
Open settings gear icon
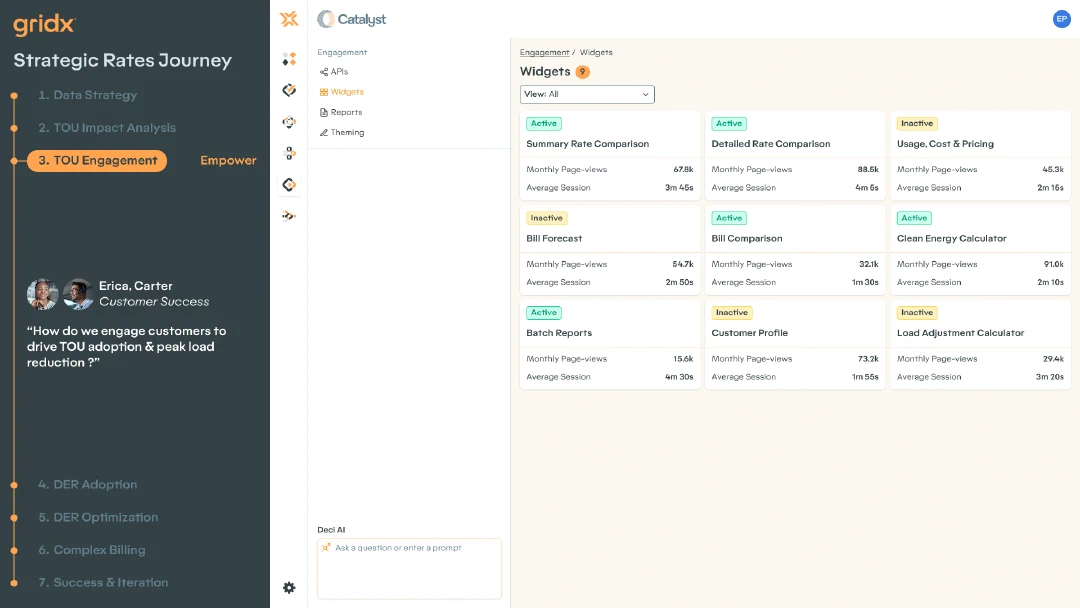click(x=289, y=587)
